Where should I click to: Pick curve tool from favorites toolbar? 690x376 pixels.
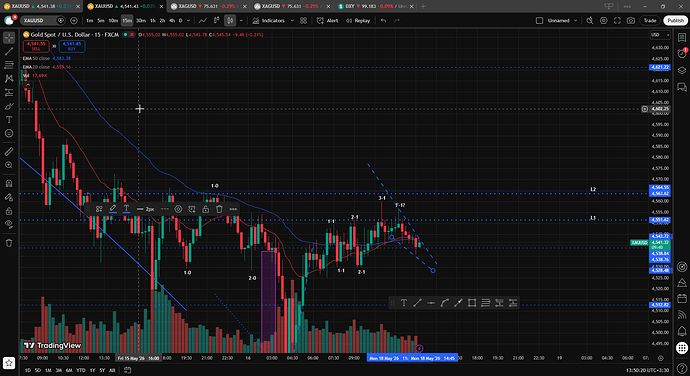pos(444,303)
